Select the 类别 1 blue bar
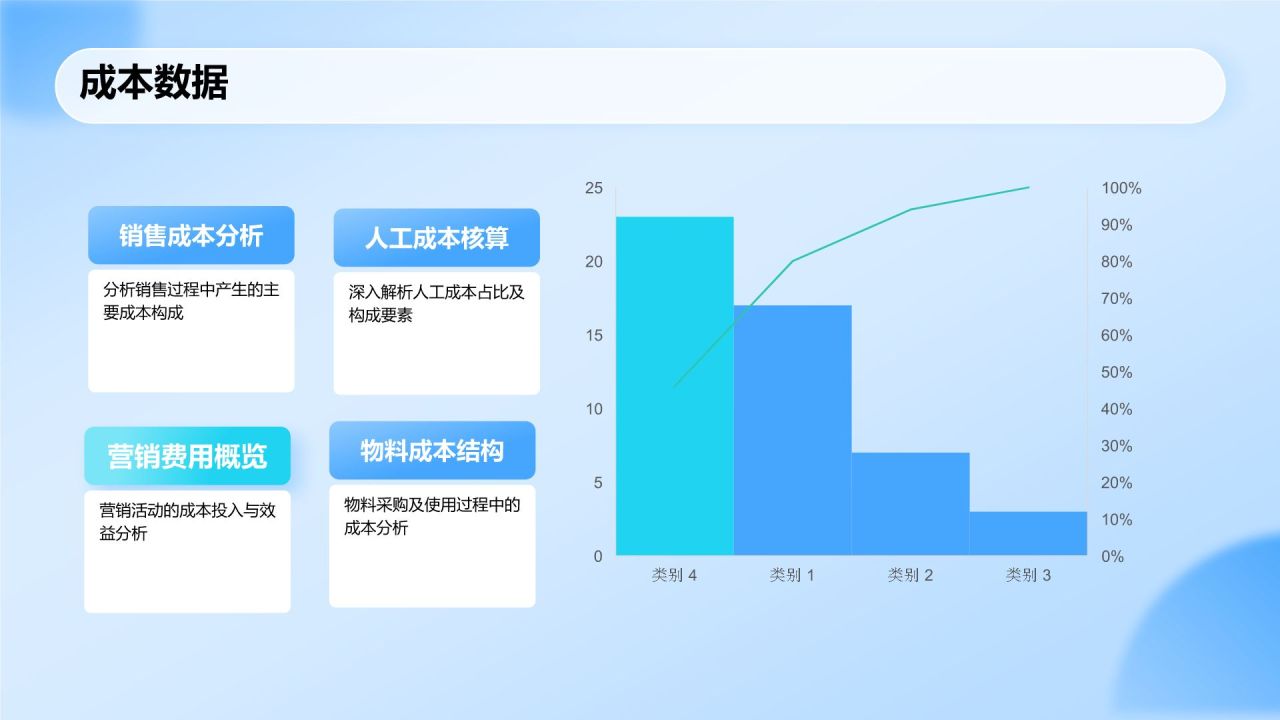Viewport: 1280px width, 720px height. tap(793, 430)
